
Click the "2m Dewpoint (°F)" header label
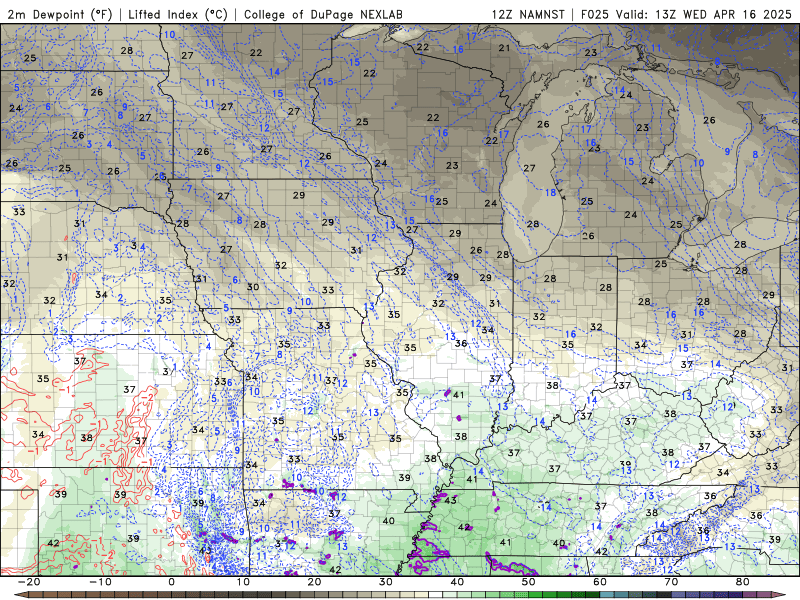(60, 14)
